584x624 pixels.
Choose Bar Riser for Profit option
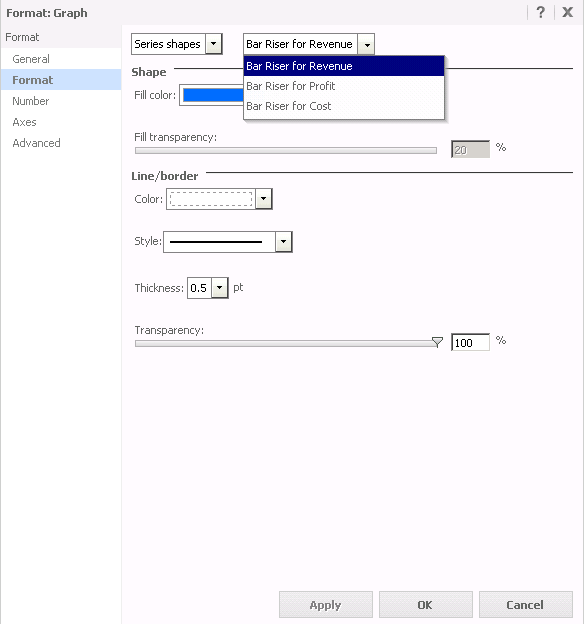(x=344, y=86)
